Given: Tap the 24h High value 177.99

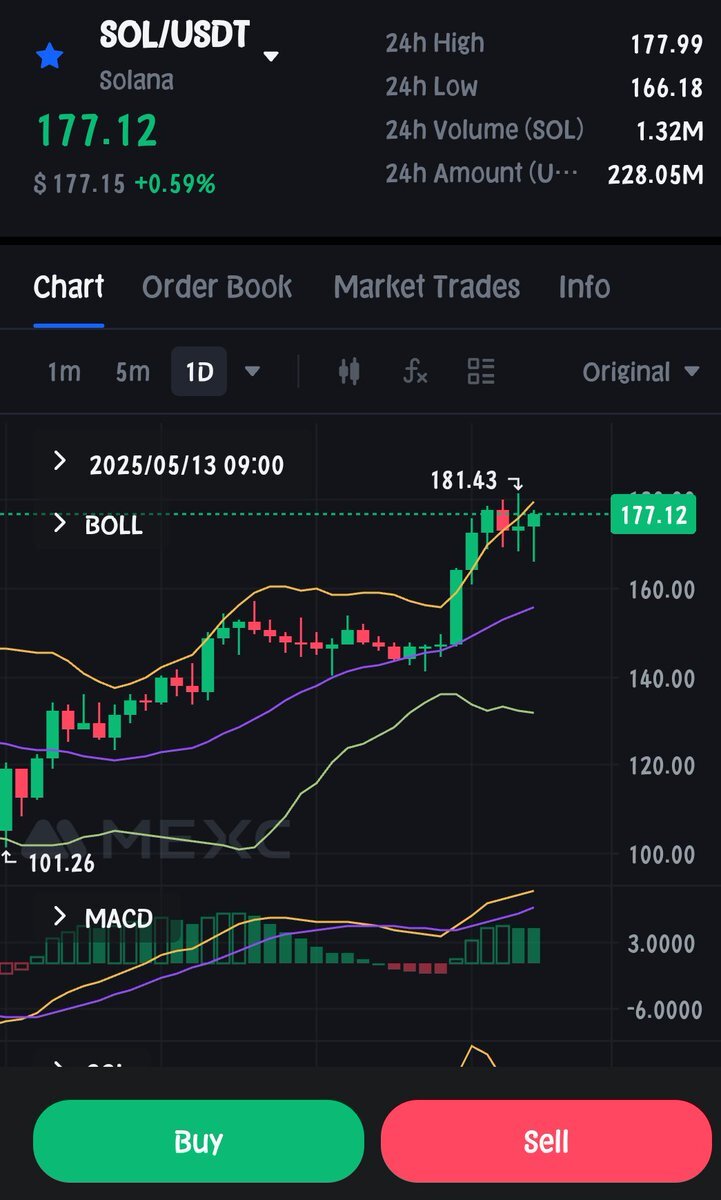Looking at the screenshot, I should pyautogui.click(x=666, y=44).
